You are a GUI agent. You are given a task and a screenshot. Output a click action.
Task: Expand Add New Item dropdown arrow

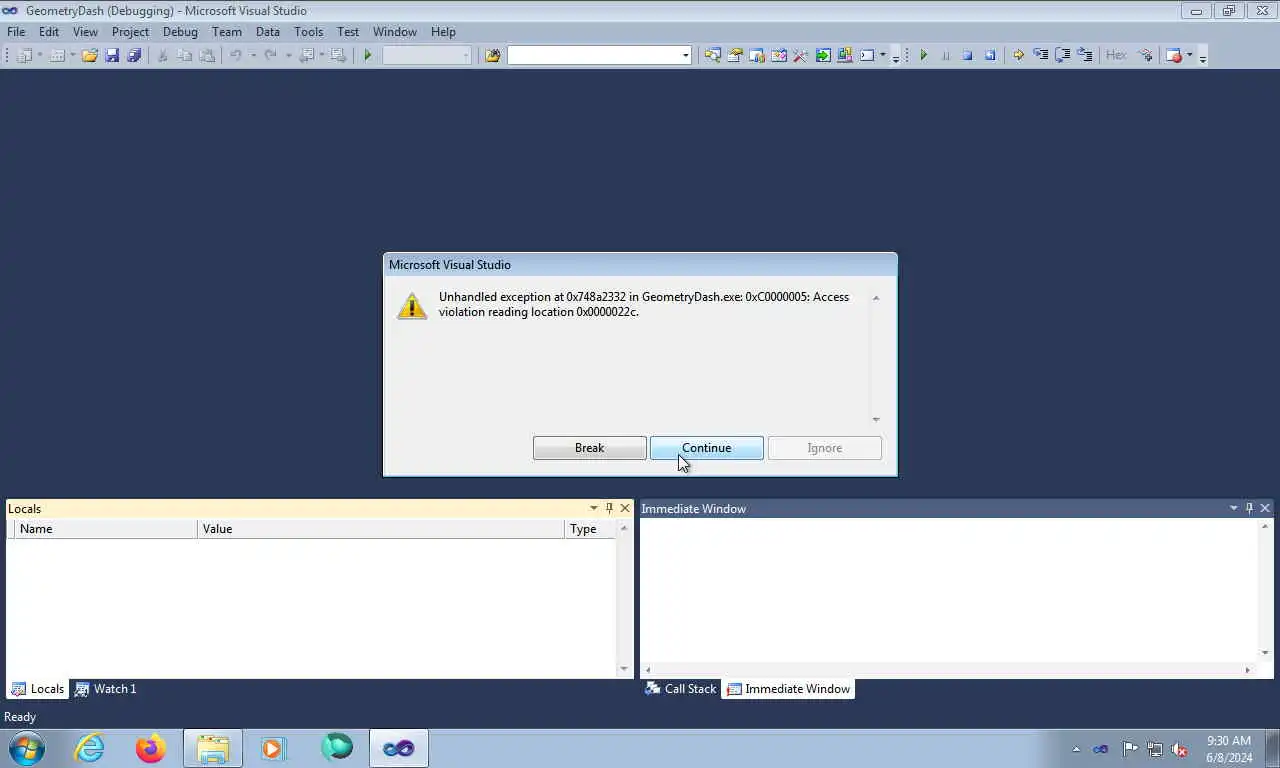(x=73, y=55)
